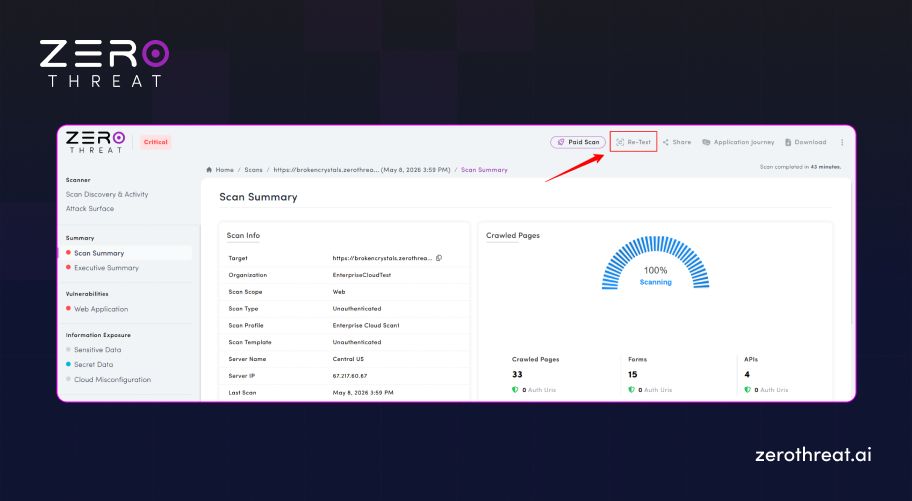Screen dimensions: 912x501
Task: Click the 100% scanning progress gauge
Action: [656, 263]
